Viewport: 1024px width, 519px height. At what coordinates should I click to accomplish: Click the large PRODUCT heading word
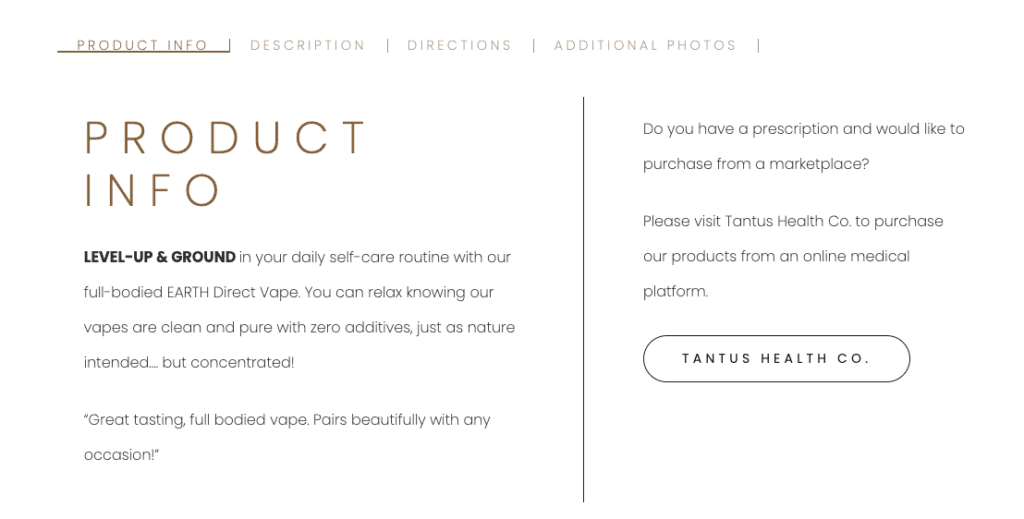tap(226, 138)
